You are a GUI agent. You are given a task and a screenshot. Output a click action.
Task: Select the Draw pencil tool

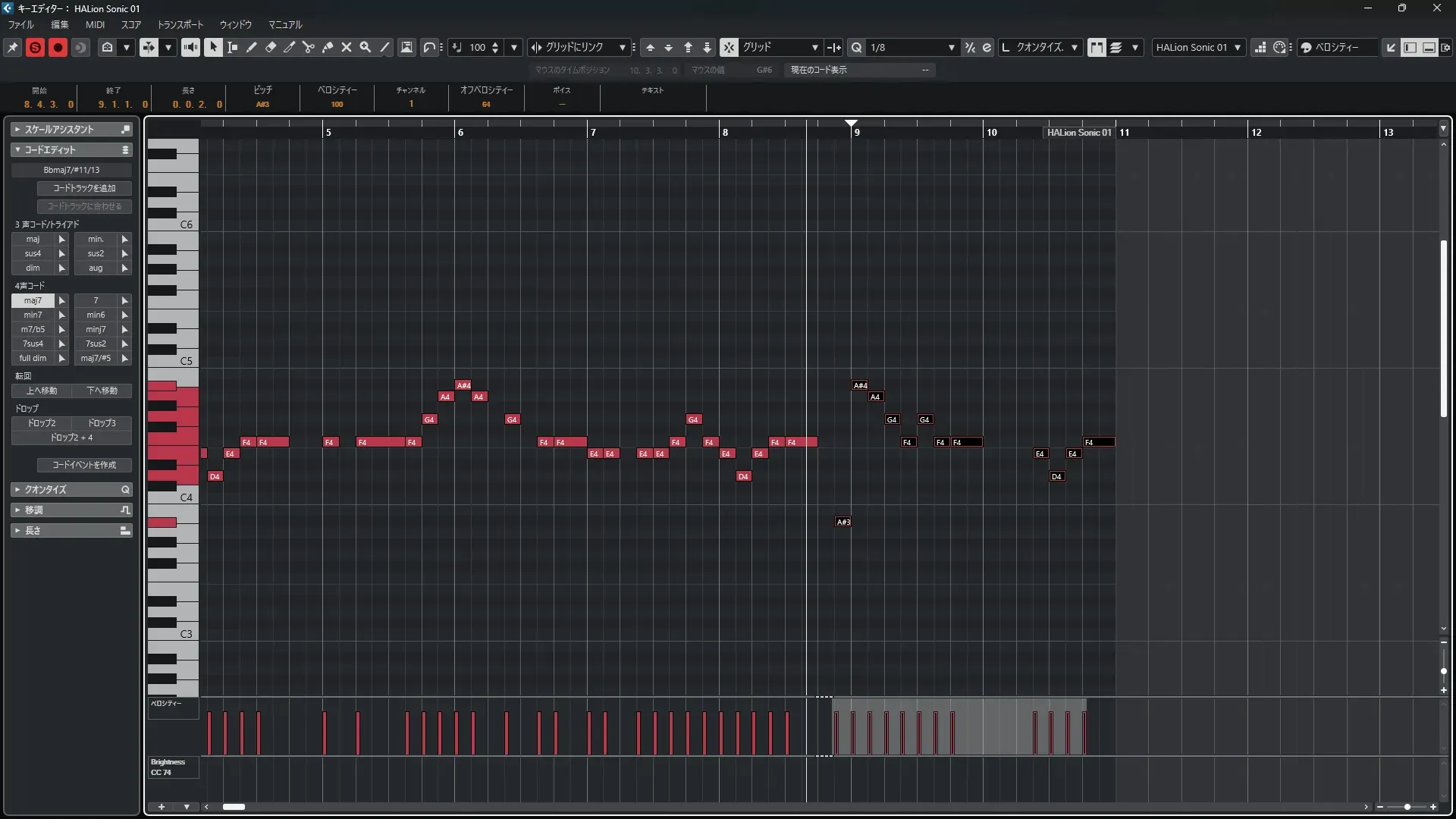(x=252, y=47)
